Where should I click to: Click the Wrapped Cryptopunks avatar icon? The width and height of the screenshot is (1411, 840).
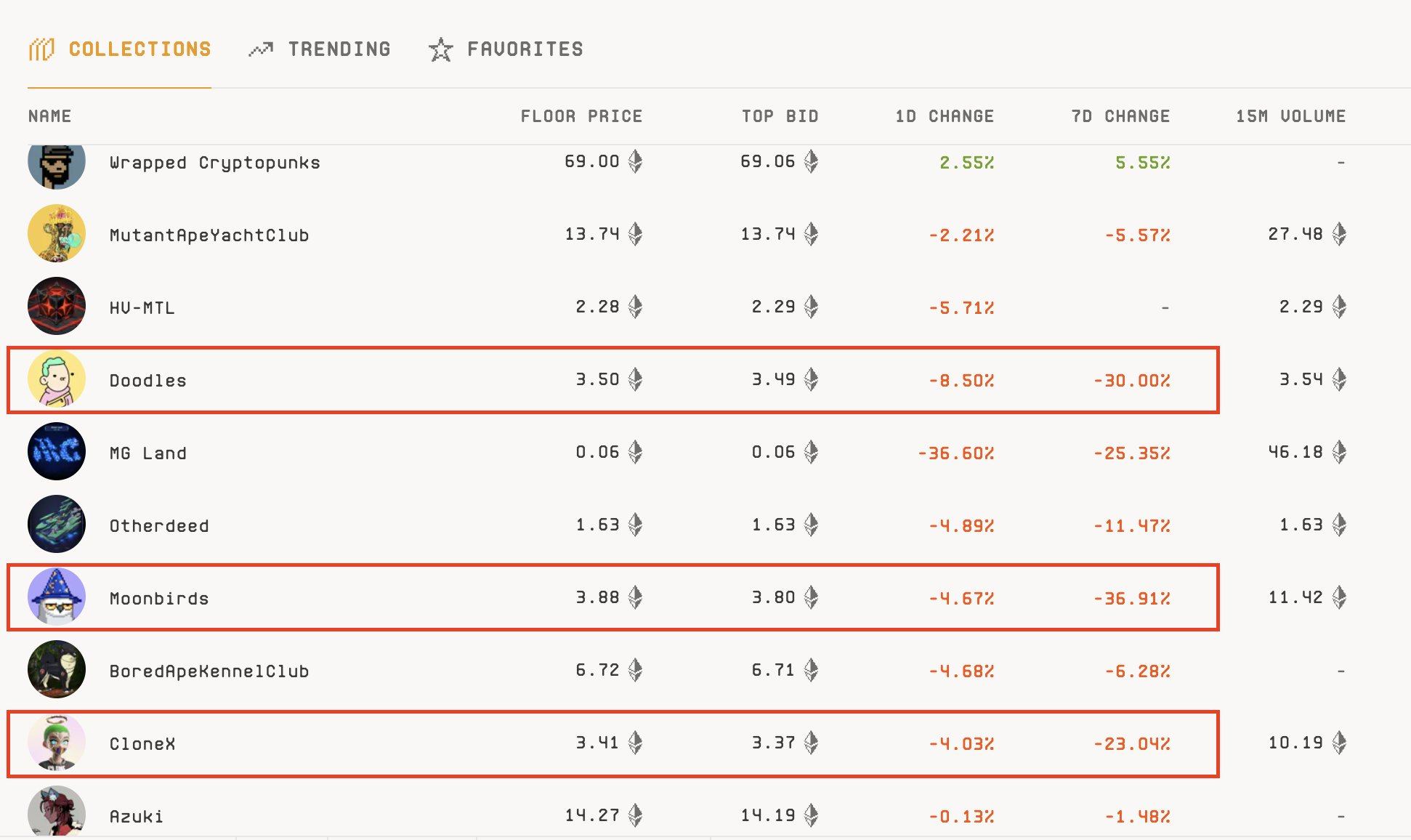[x=57, y=164]
